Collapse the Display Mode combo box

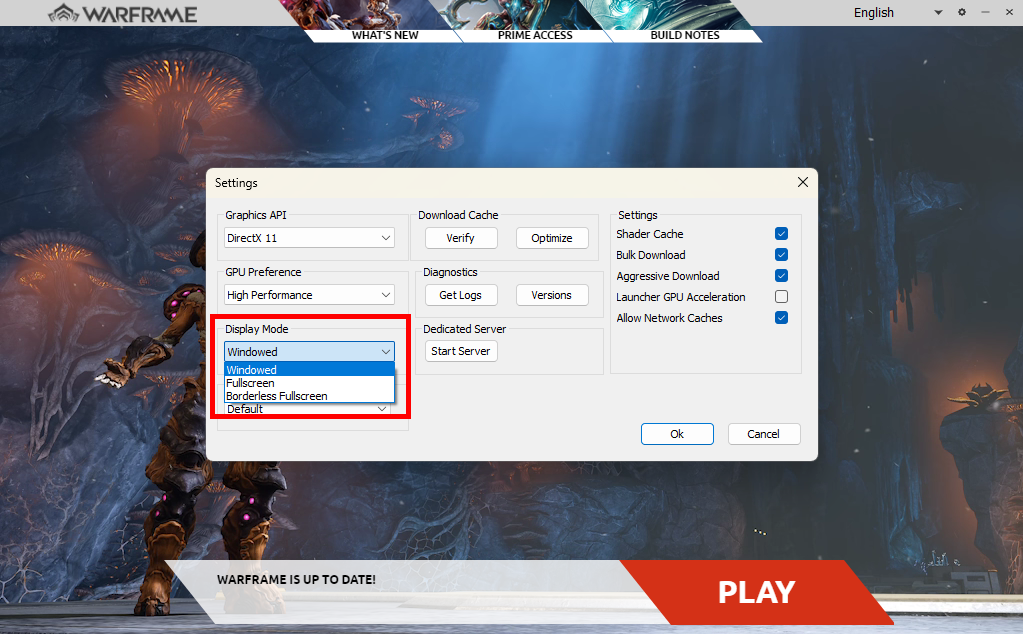[x=309, y=352]
